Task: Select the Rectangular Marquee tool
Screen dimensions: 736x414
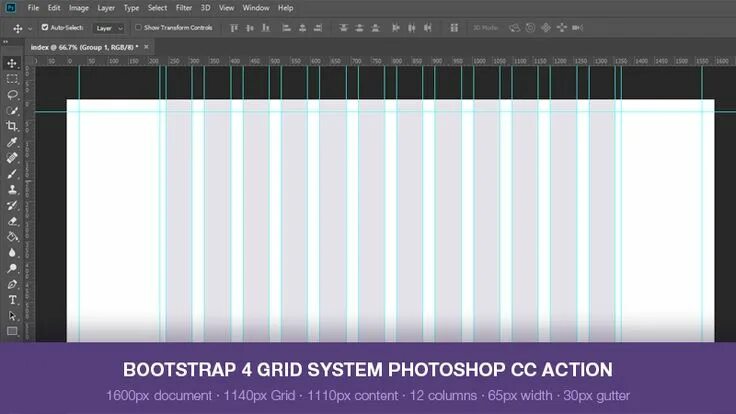Action: tap(12, 79)
